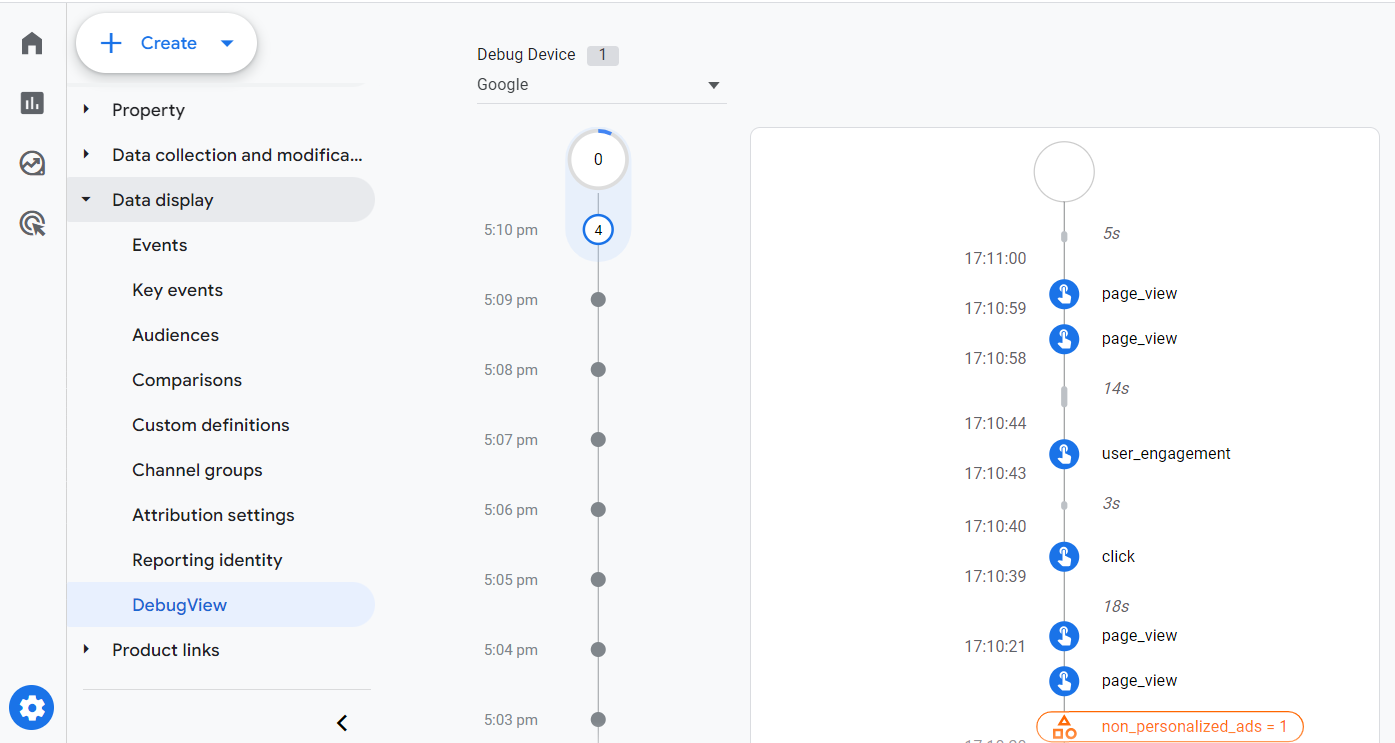Collapse the navigation panel with left chevron
Viewport: 1395px width, 743px height.
342,722
